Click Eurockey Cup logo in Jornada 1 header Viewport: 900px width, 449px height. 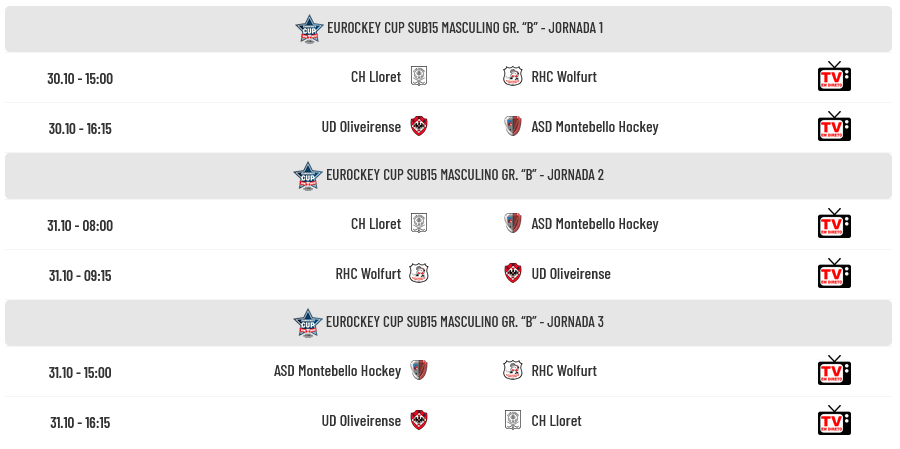[x=308, y=29]
